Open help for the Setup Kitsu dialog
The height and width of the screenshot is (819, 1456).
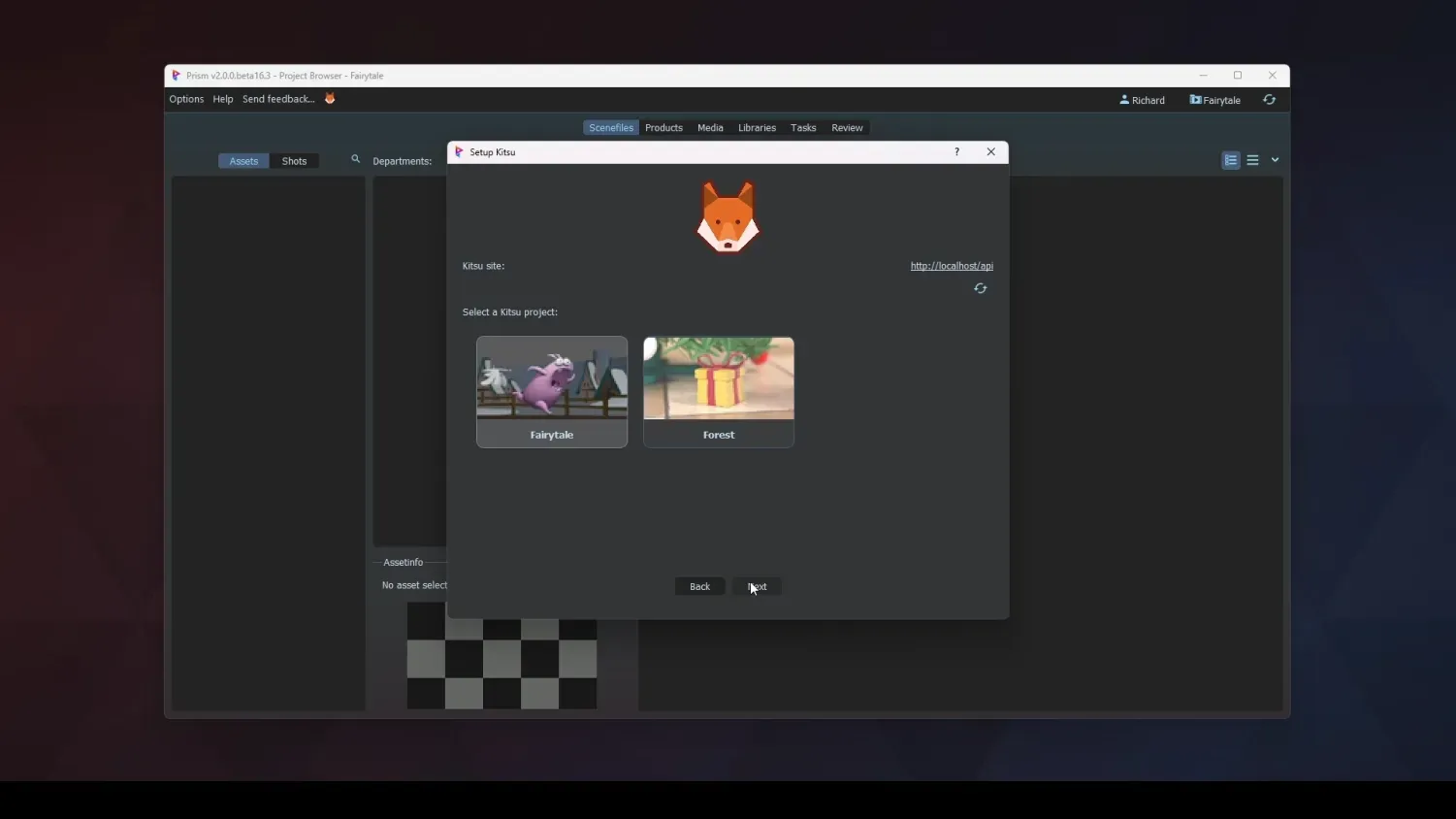coord(957,152)
